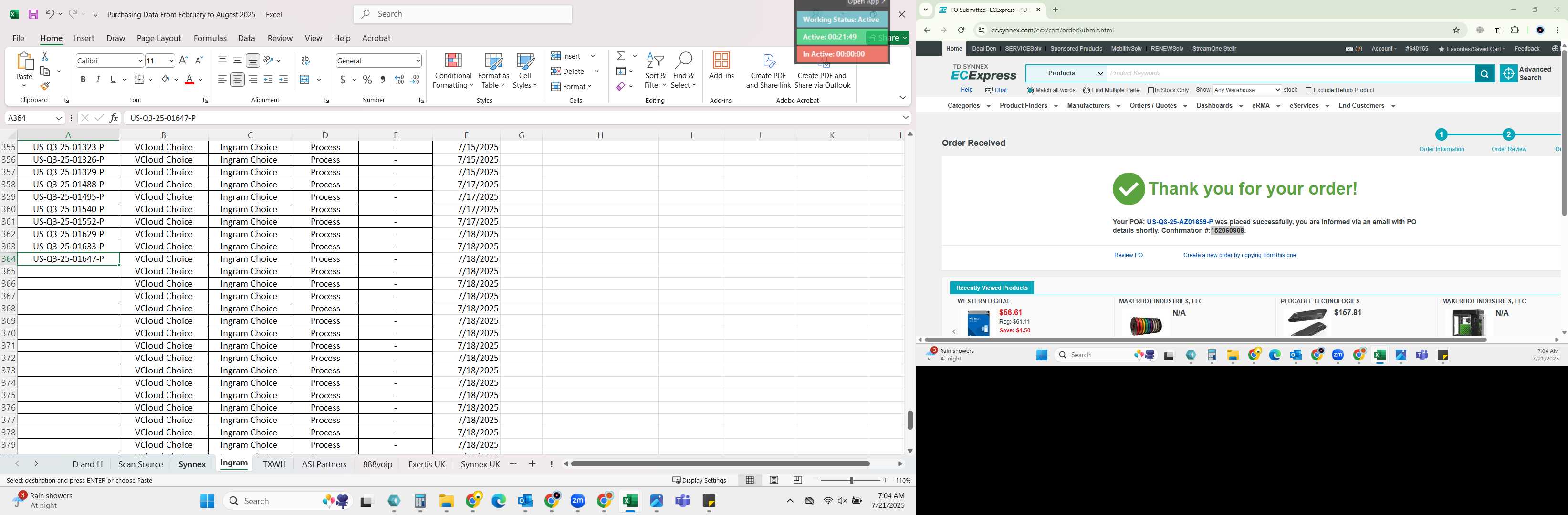
Task: Toggle Italic formatting
Action: [98, 79]
